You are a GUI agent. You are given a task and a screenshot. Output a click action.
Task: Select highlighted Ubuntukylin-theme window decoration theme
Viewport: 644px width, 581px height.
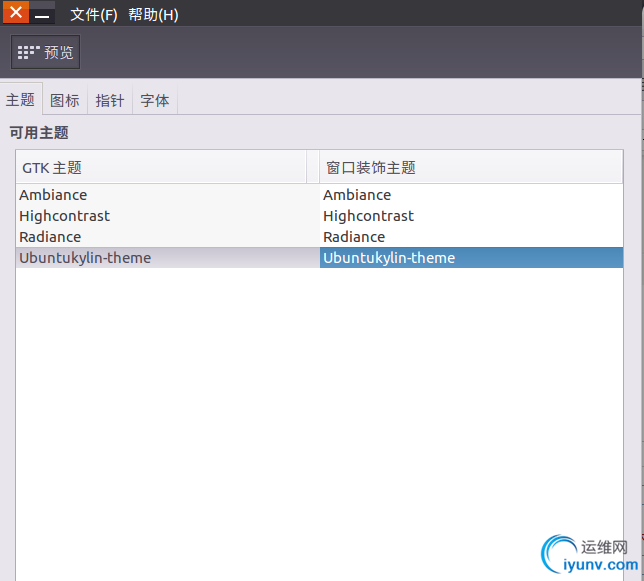471,257
